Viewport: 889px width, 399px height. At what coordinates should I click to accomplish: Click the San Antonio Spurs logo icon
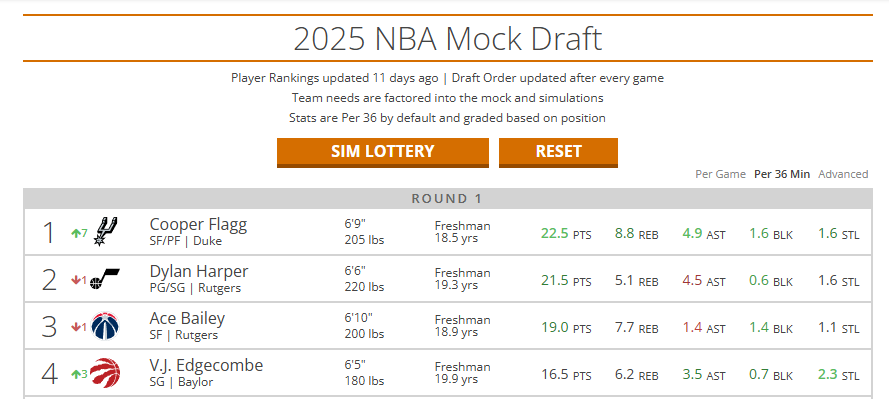pos(105,231)
